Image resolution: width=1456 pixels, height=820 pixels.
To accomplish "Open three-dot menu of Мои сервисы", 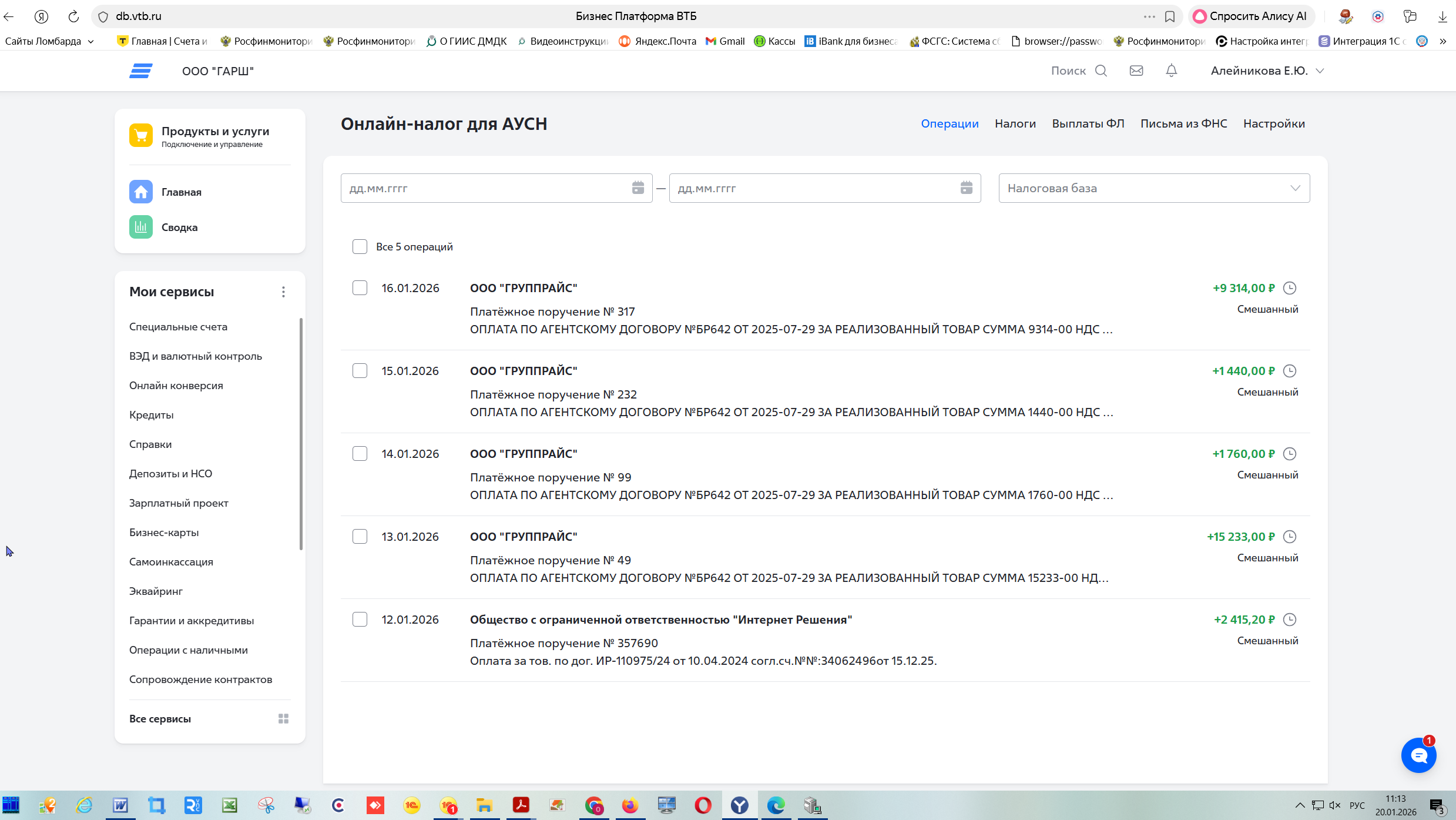I will [x=283, y=292].
